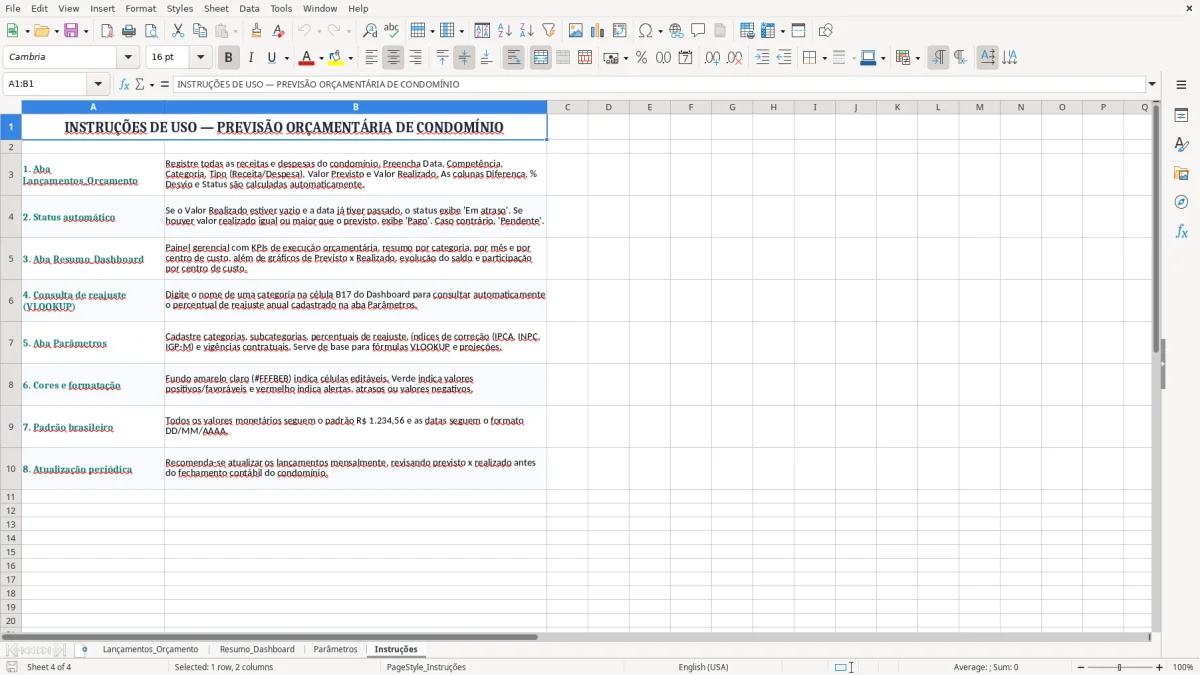Open the Data menu
Viewport: 1200px width, 675px height.
(249, 8)
